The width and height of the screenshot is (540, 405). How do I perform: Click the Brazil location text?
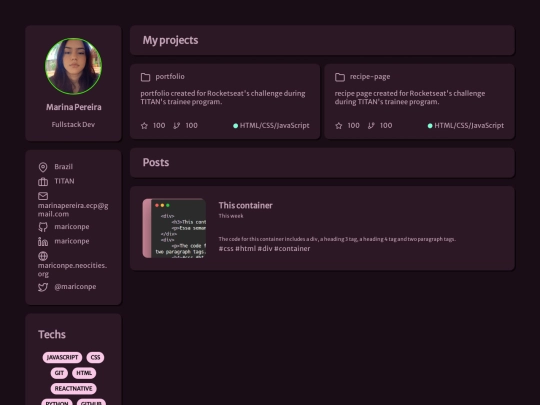tap(63, 167)
